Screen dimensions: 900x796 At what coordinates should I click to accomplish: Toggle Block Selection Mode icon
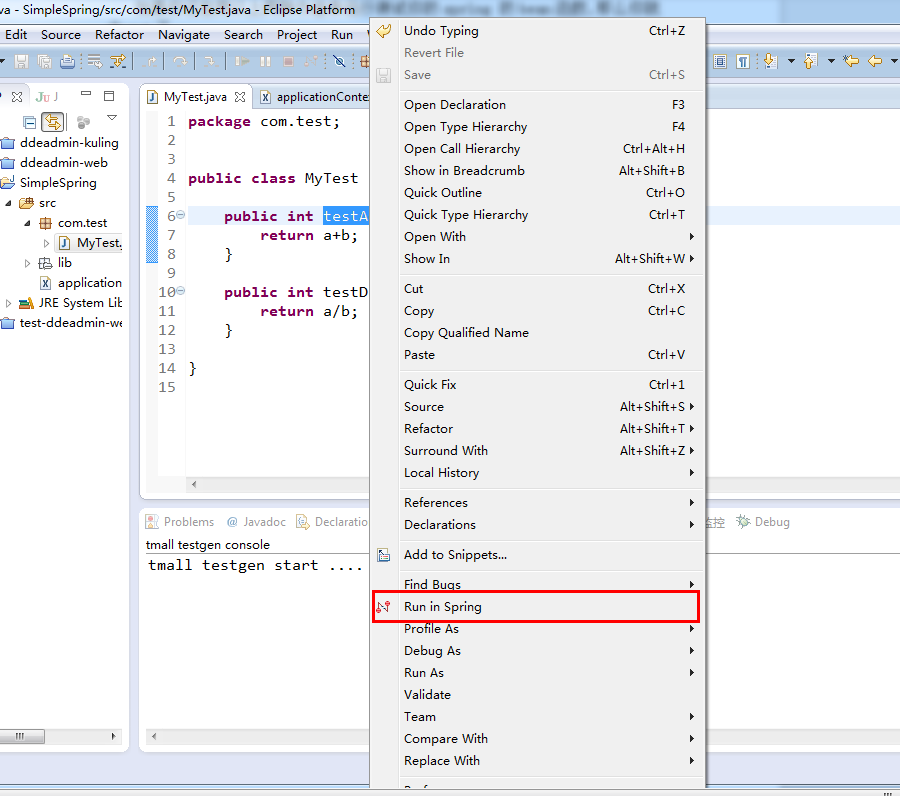click(x=719, y=62)
